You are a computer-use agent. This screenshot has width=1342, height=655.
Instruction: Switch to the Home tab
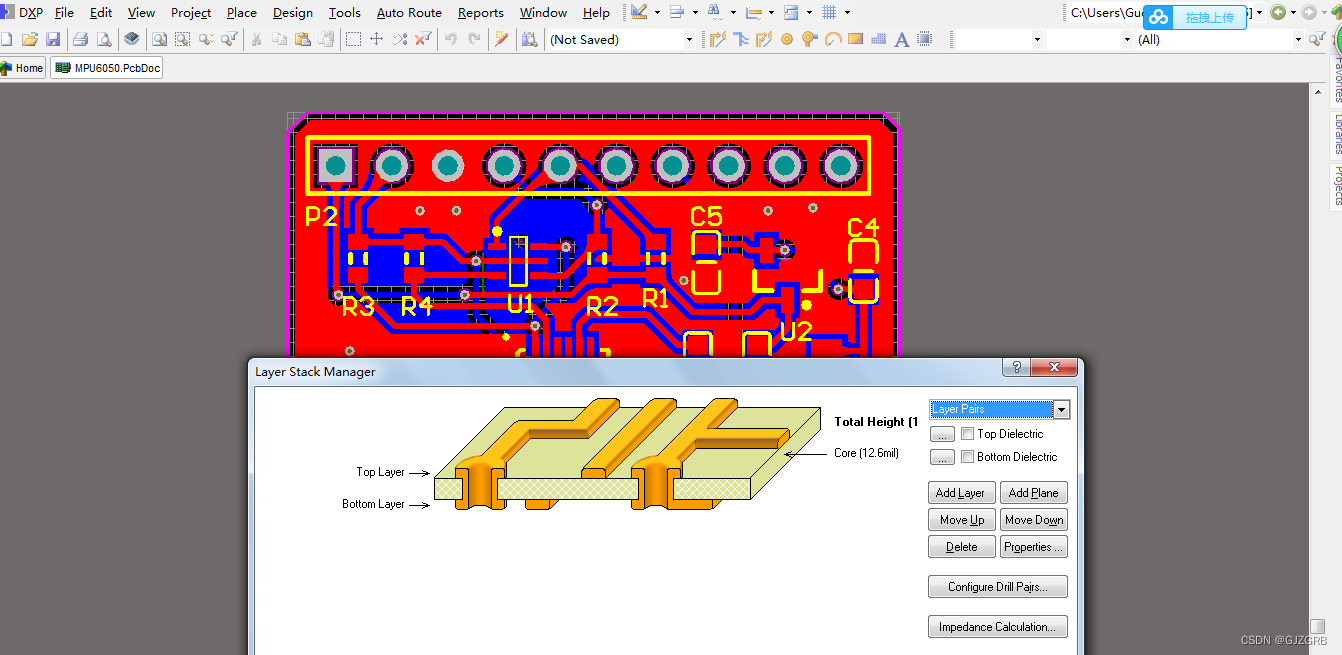[x=22, y=68]
